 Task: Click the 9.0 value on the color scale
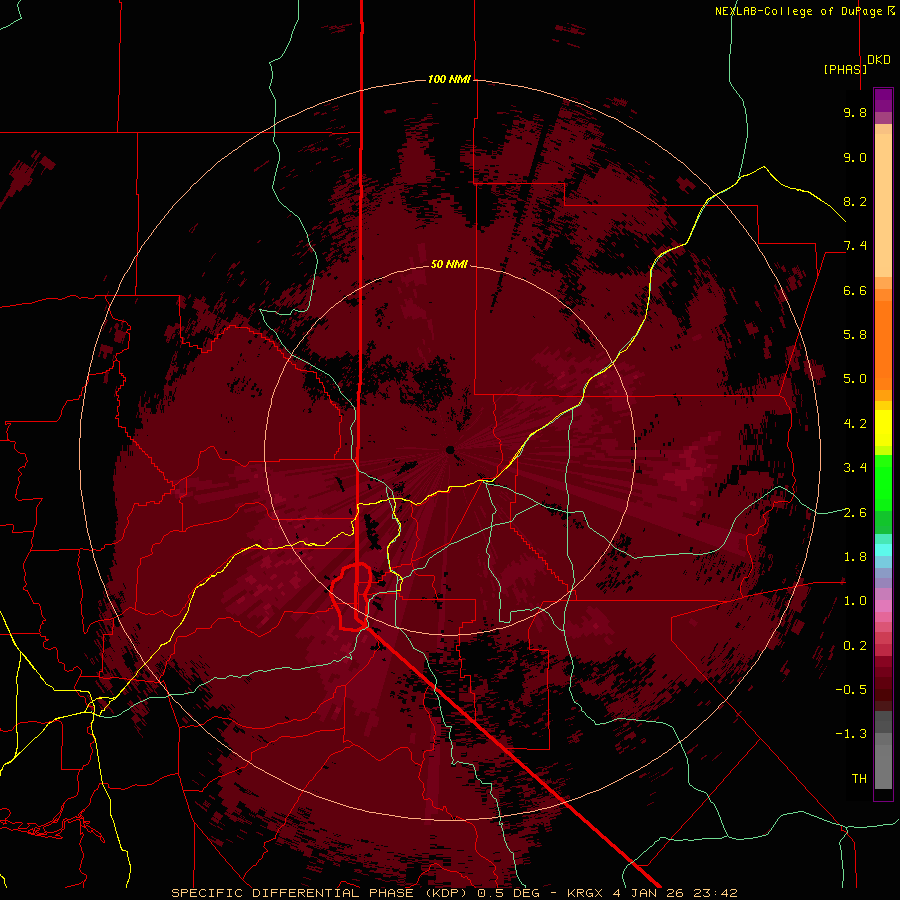855,157
